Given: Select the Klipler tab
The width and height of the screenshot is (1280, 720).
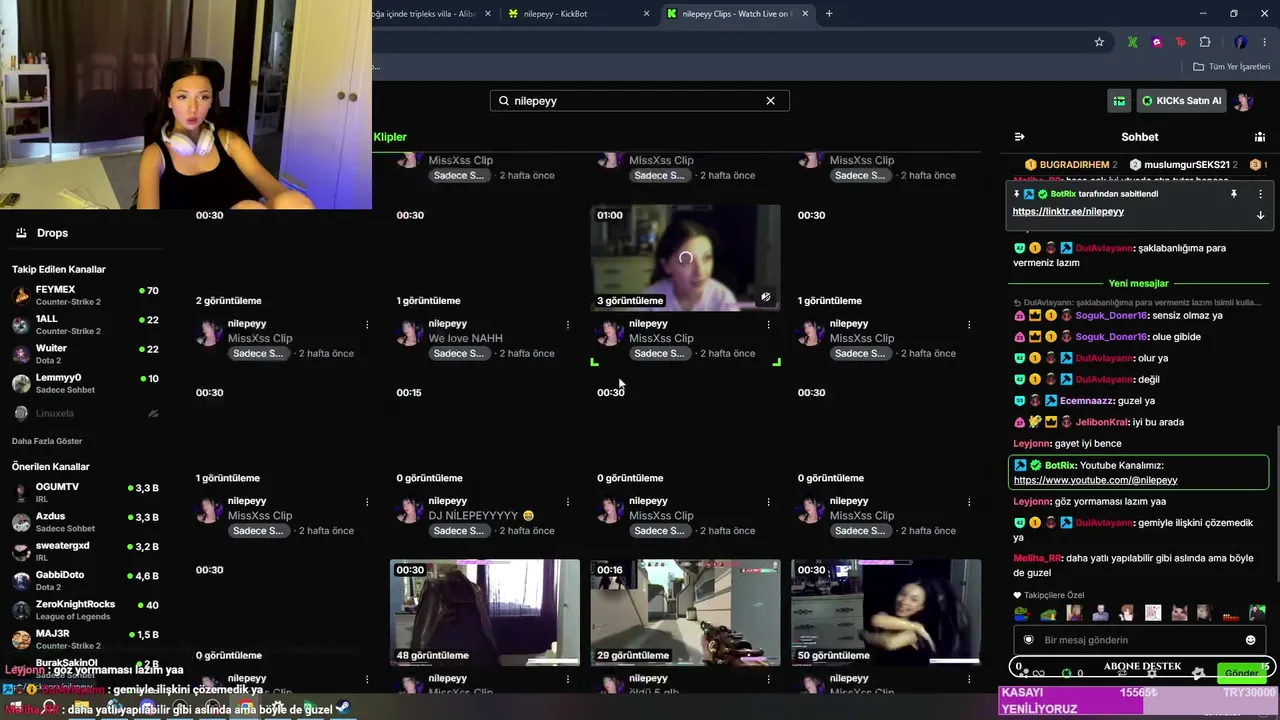Looking at the screenshot, I should click(x=390, y=137).
